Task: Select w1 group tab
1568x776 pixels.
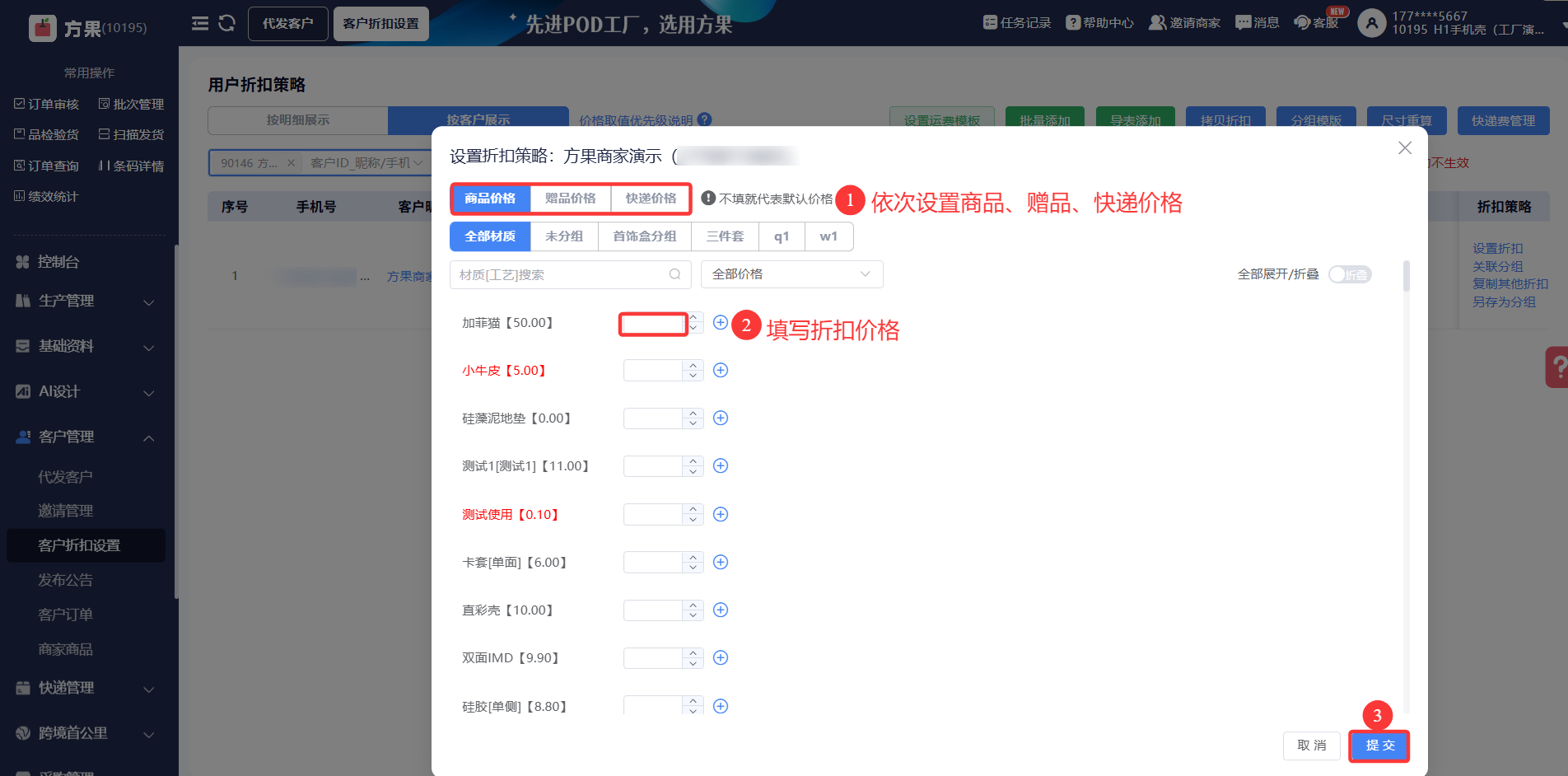Action: (828, 236)
